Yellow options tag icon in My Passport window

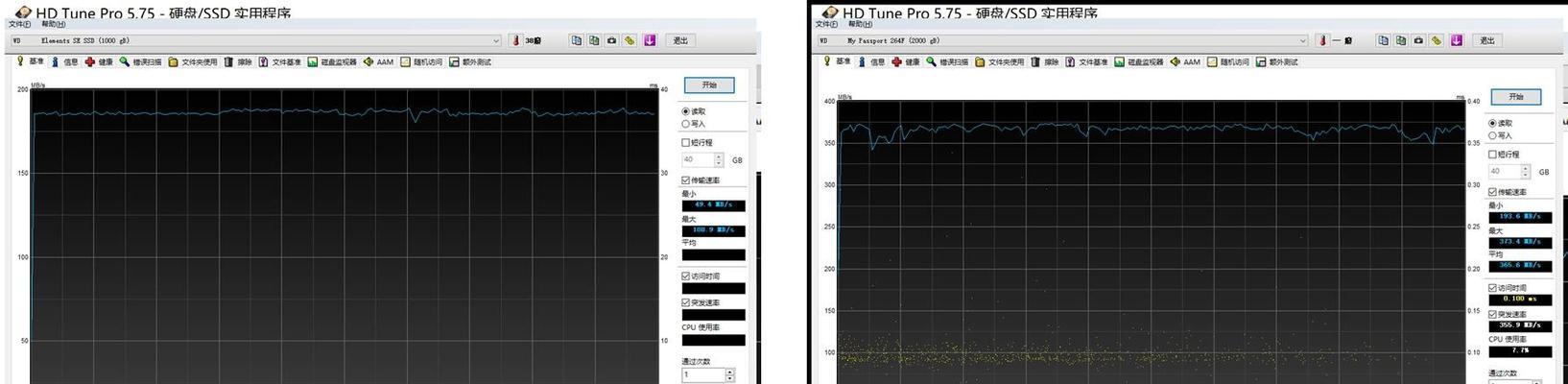pos(1437,40)
